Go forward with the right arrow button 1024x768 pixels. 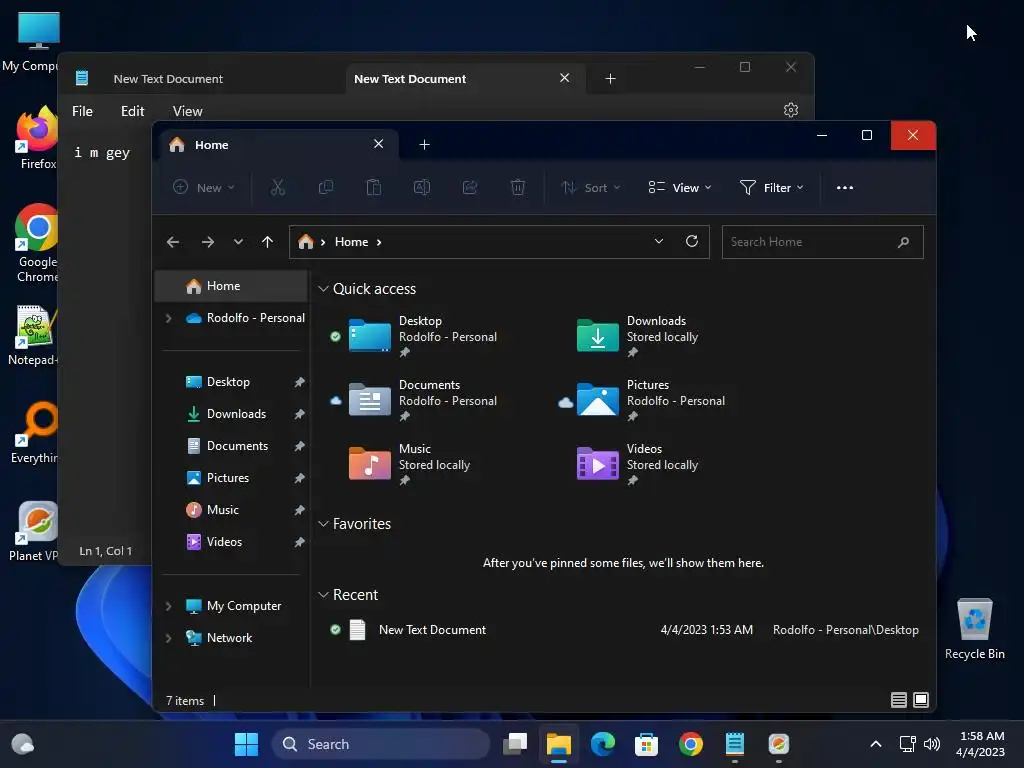pyautogui.click(x=208, y=242)
